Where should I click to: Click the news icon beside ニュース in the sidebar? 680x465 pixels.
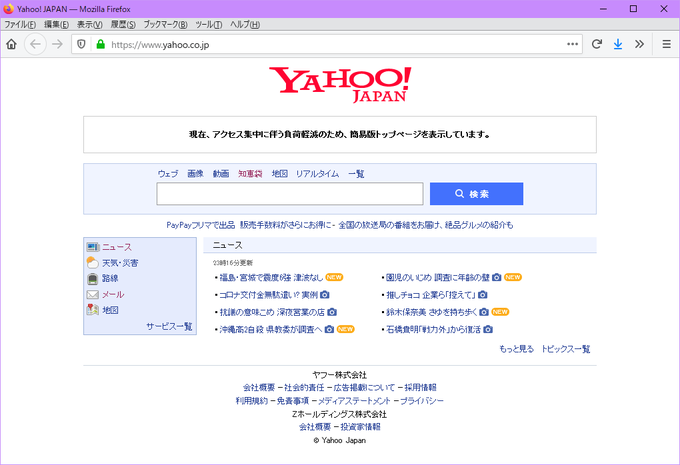[93, 247]
